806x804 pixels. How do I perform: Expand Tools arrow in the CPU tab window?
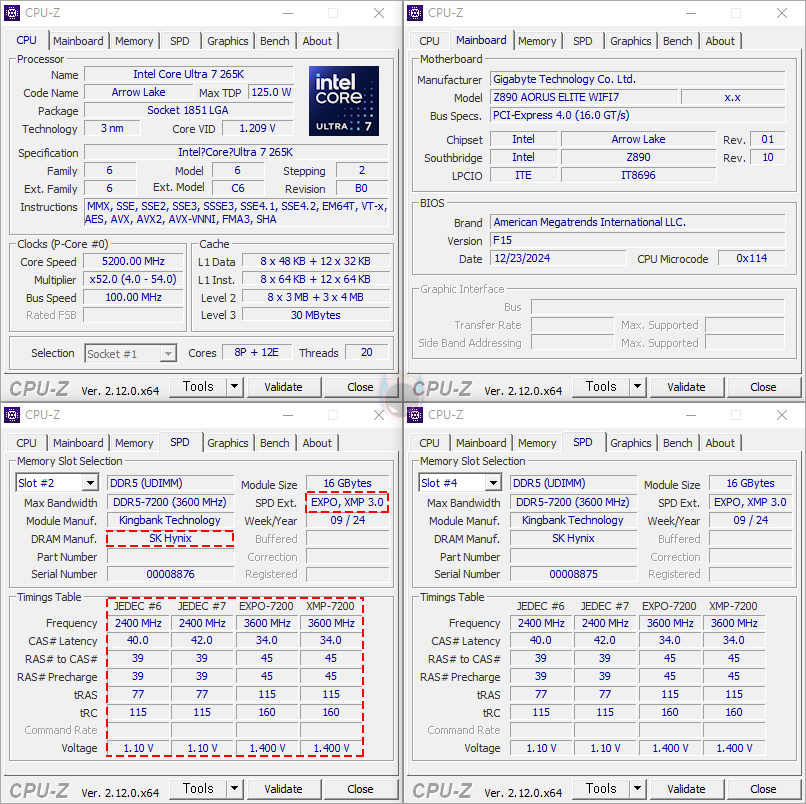(234, 387)
